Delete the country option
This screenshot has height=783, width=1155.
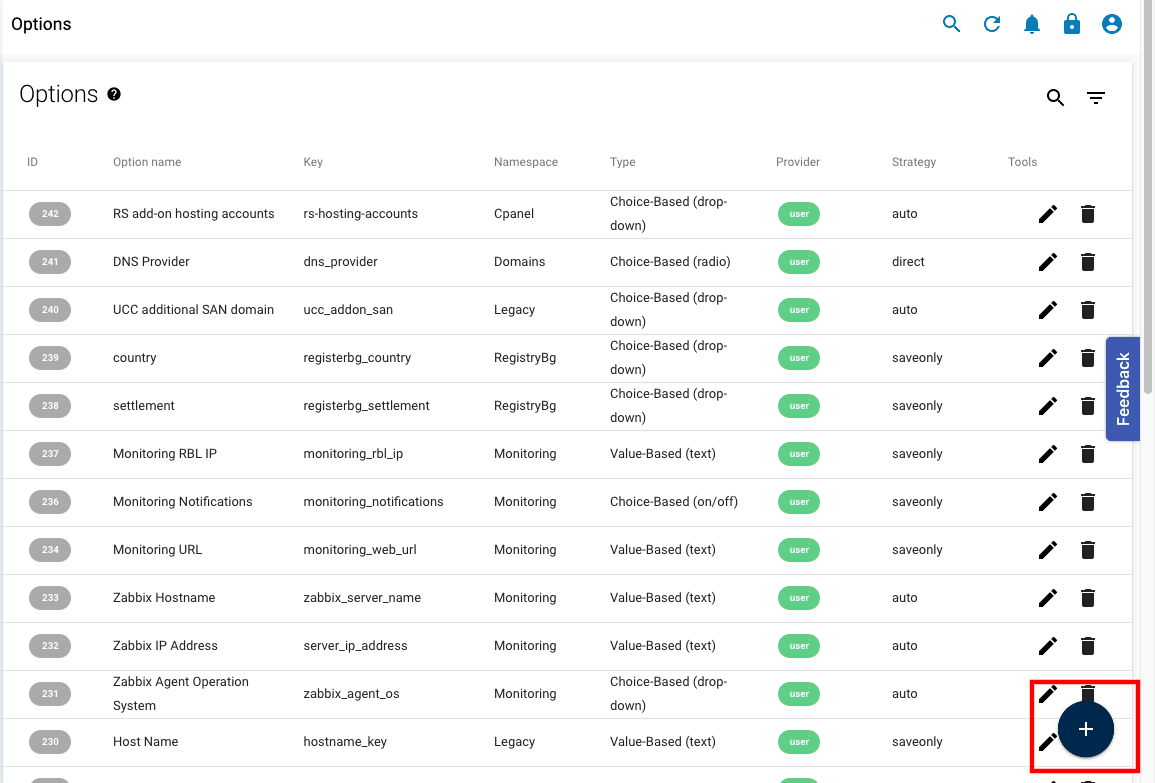click(1087, 357)
